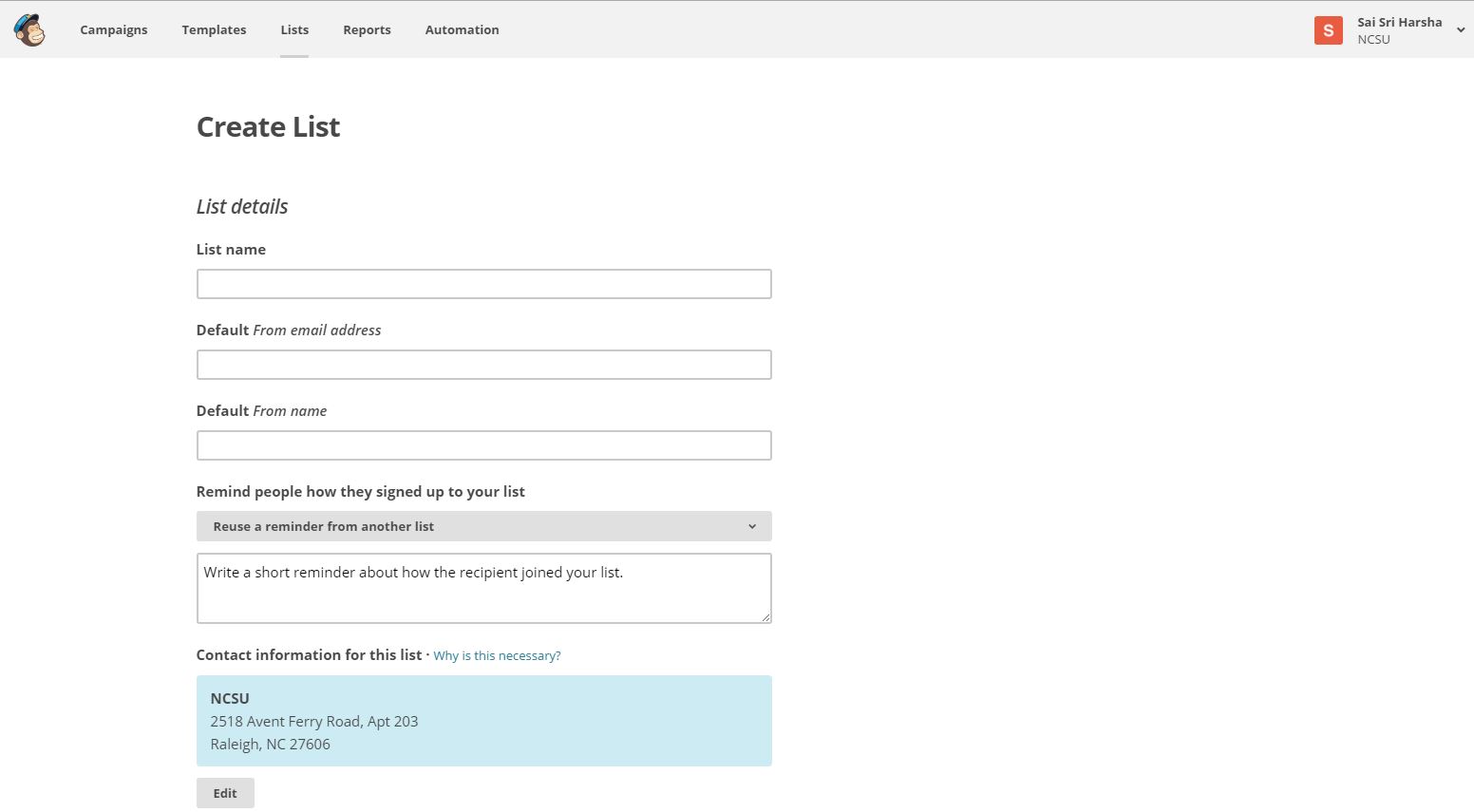This screenshot has width=1474, height=812.
Task: Open the Reports page
Action: coord(367,29)
